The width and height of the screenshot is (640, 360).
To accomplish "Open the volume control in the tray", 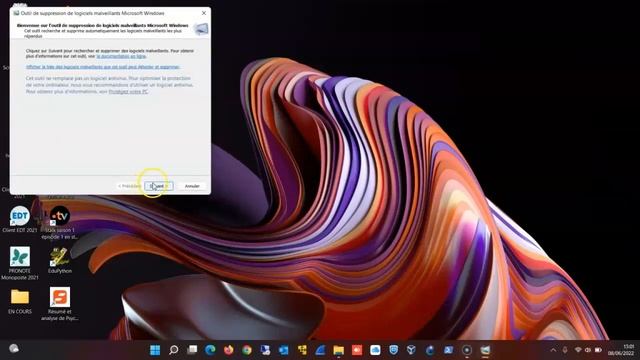I will click(588, 350).
